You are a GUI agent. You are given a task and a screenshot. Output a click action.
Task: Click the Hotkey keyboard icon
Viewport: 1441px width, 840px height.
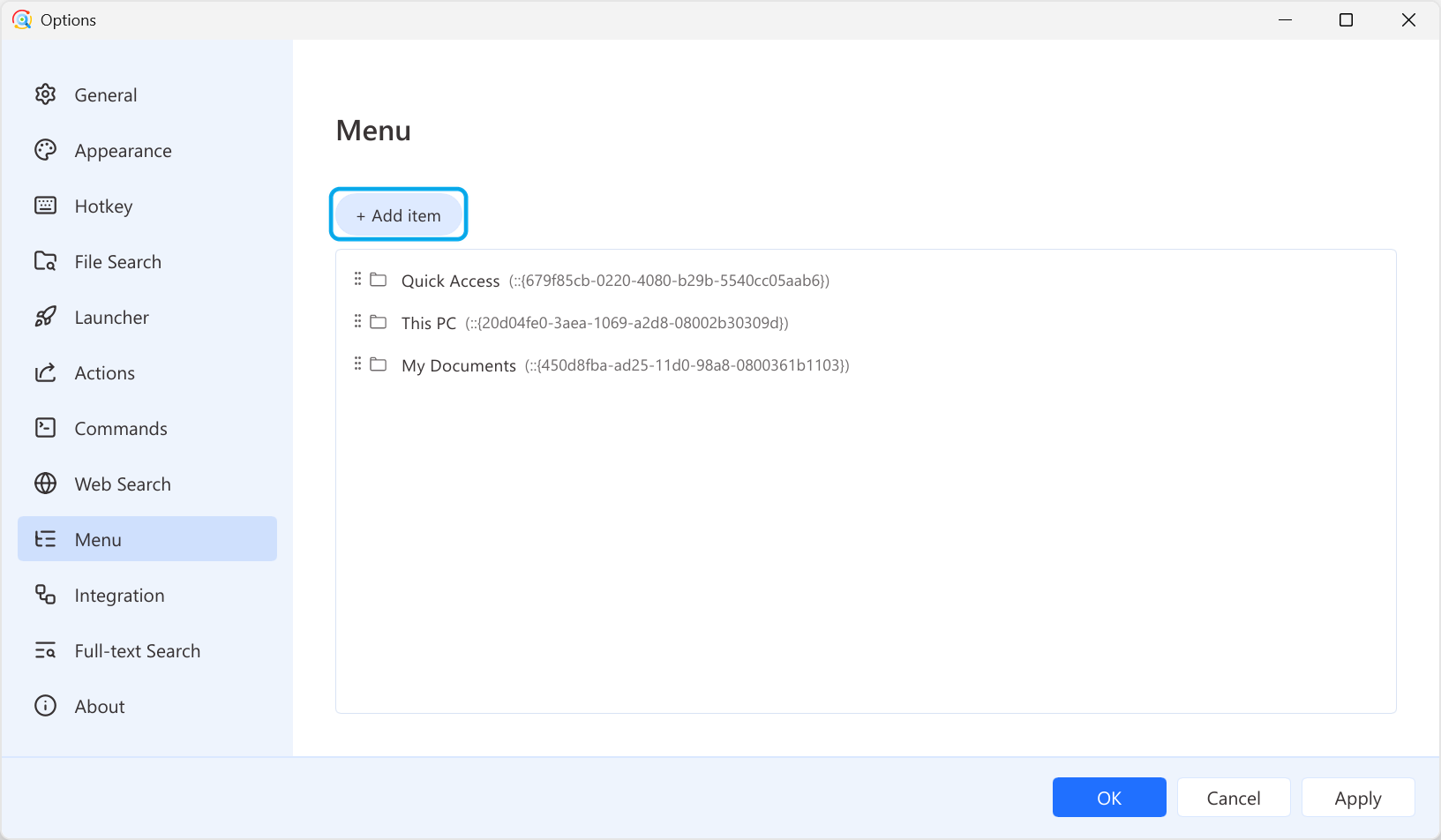coord(45,206)
